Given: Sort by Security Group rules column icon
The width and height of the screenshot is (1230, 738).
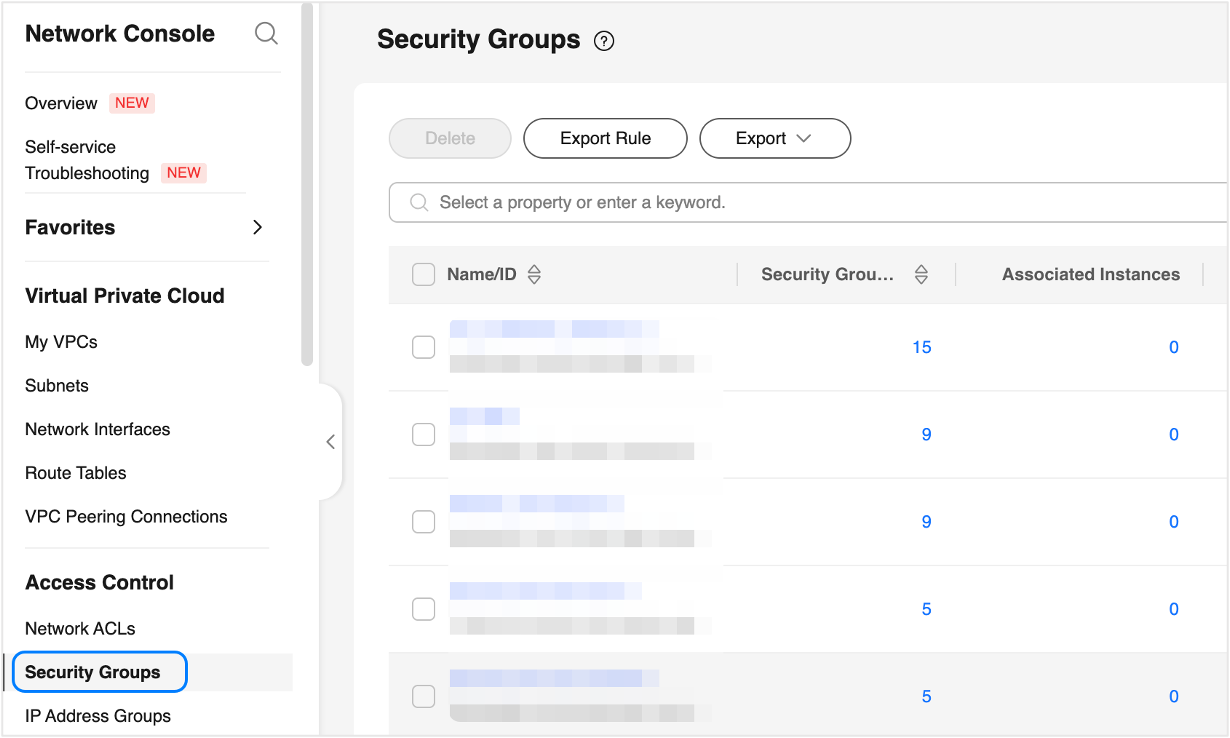Looking at the screenshot, I should click(x=922, y=275).
